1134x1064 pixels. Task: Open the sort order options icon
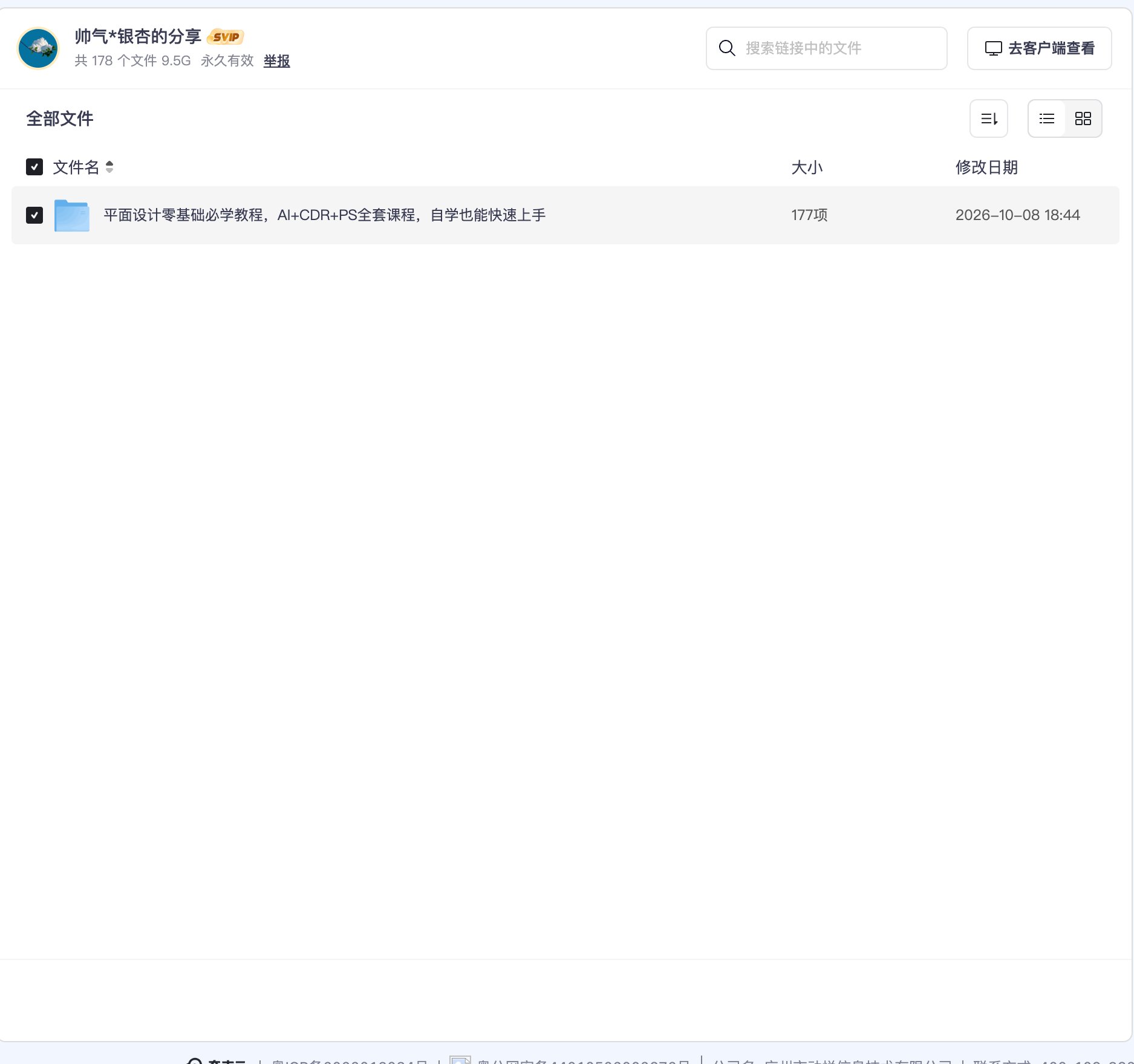pos(989,118)
